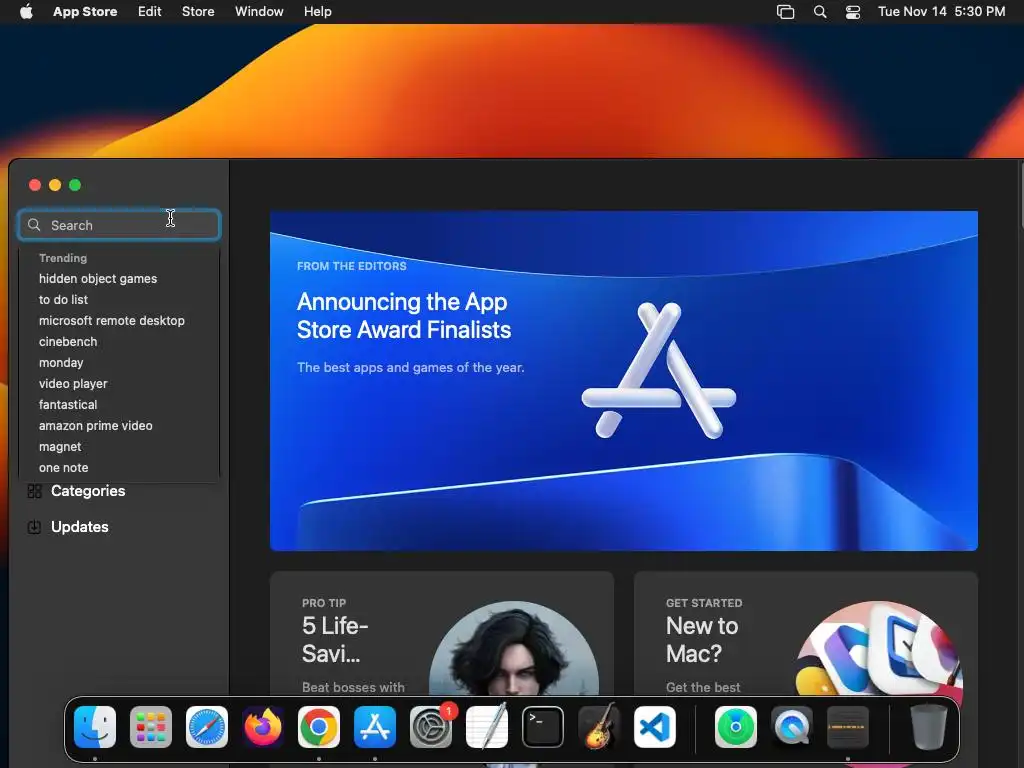
Task: Open the Store menu
Action: 198,12
